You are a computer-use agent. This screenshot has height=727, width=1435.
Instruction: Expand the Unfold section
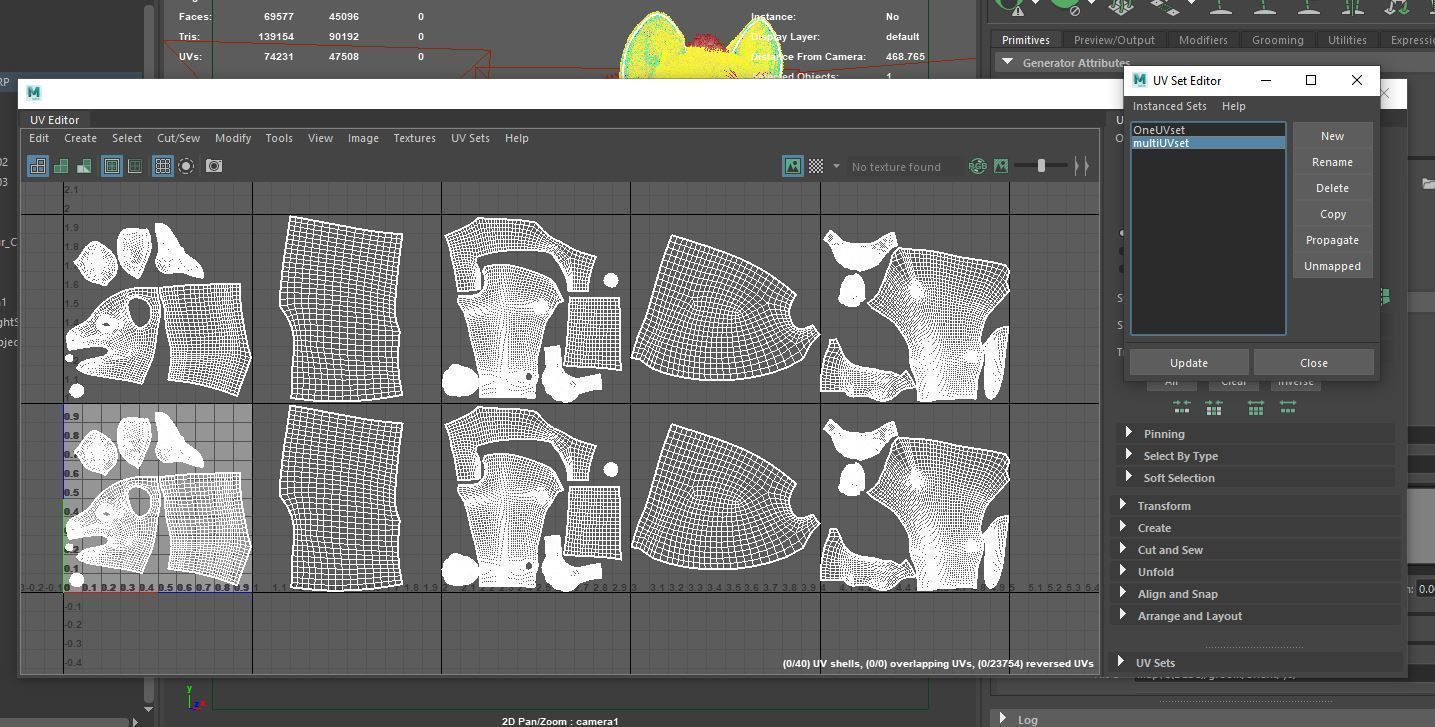coord(1255,572)
